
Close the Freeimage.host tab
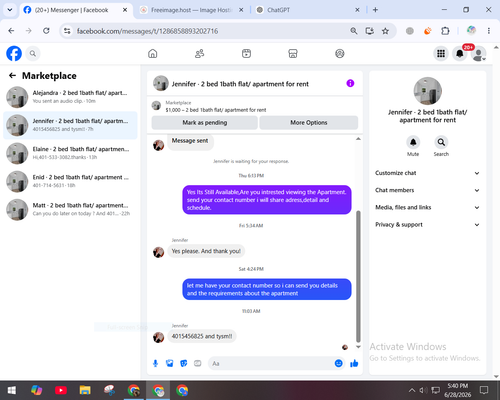click(x=241, y=10)
